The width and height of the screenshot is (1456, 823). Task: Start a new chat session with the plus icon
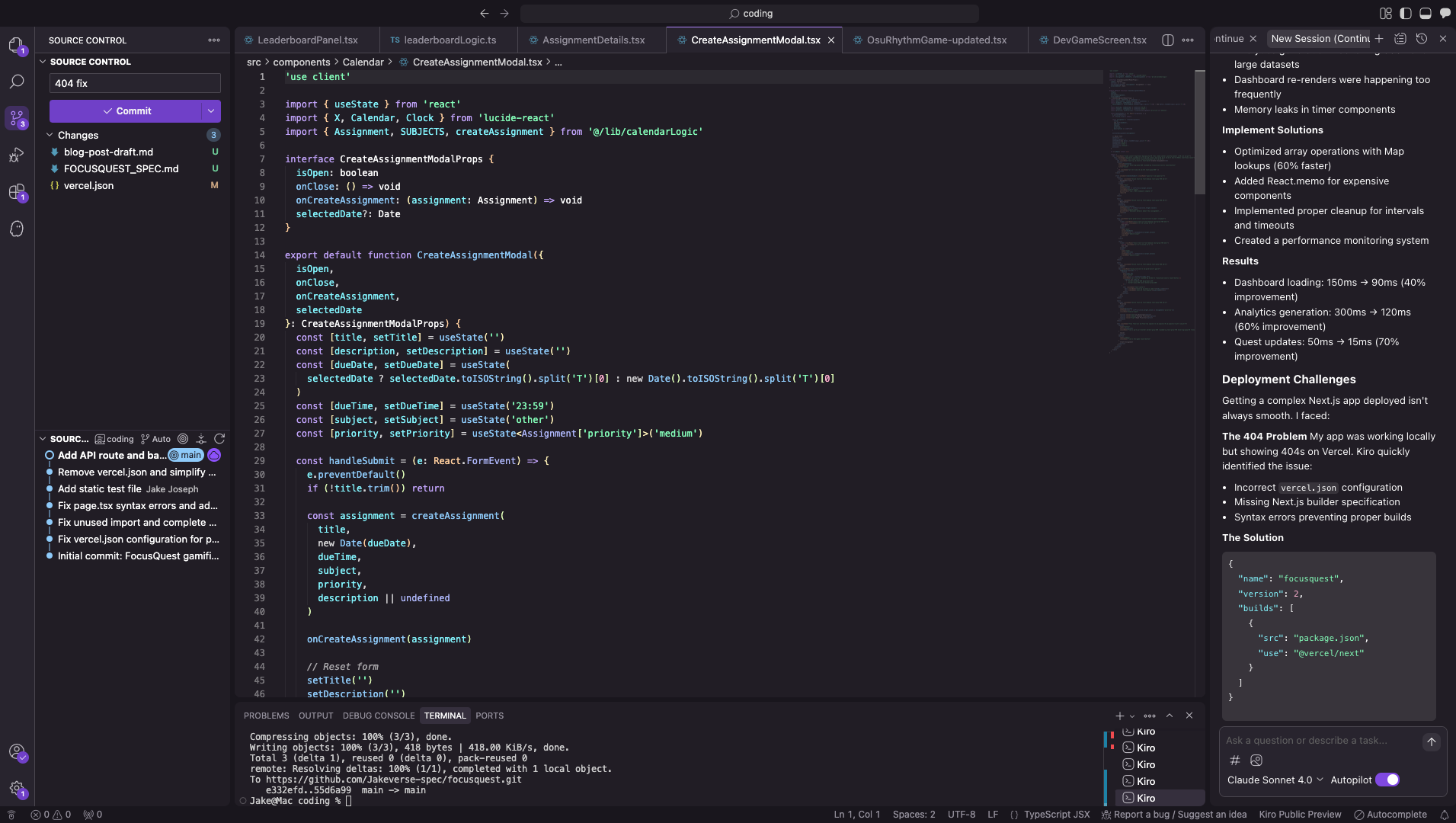[1379, 38]
